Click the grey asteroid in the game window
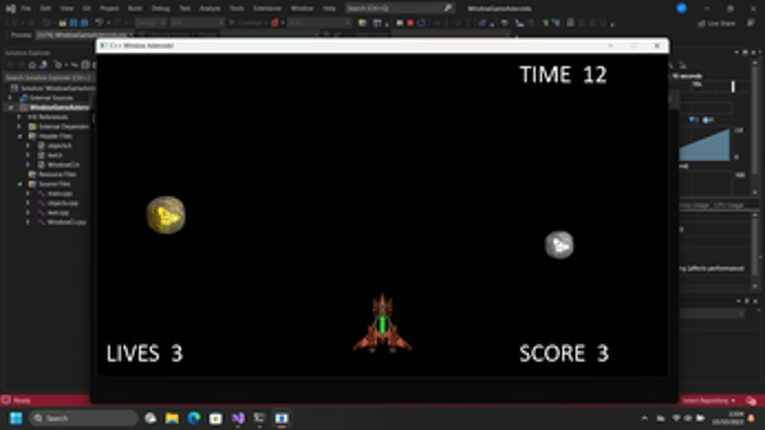This screenshot has height=430, width=765. 559,245
